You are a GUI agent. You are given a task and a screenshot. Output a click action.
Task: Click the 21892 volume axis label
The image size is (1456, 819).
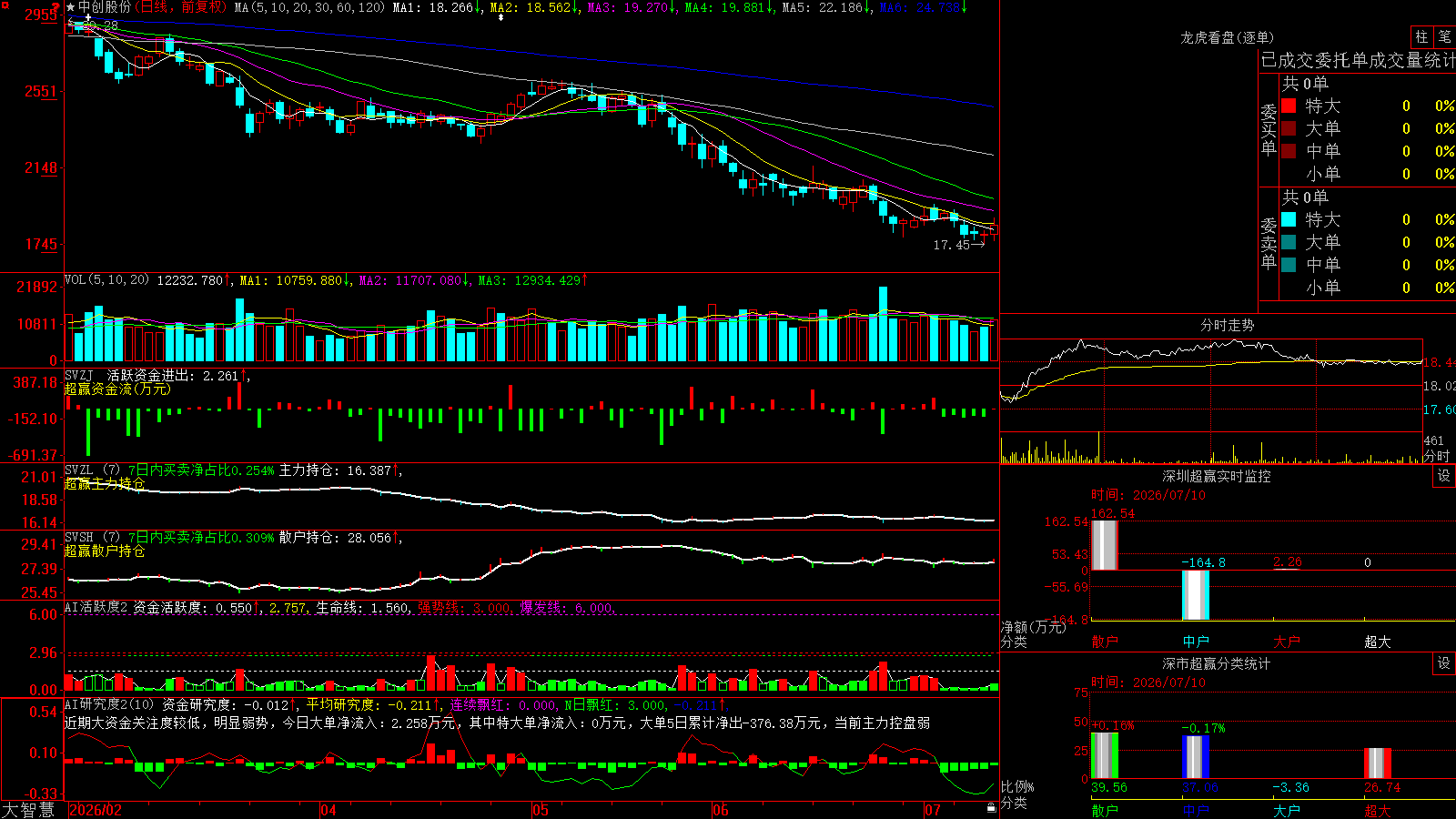(37, 287)
